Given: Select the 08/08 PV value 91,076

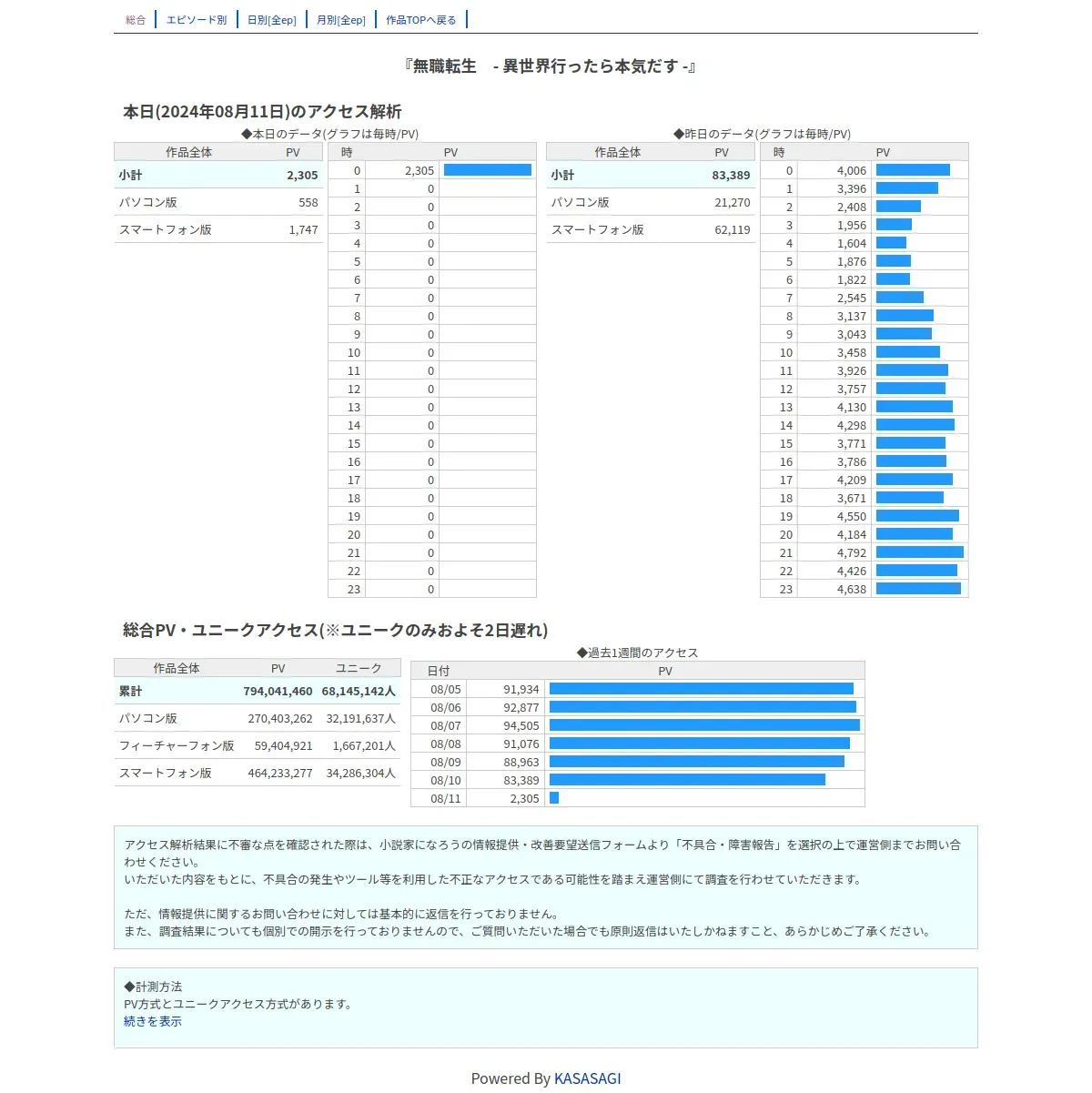Looking at the screenshot, I should tap(521, 744).
